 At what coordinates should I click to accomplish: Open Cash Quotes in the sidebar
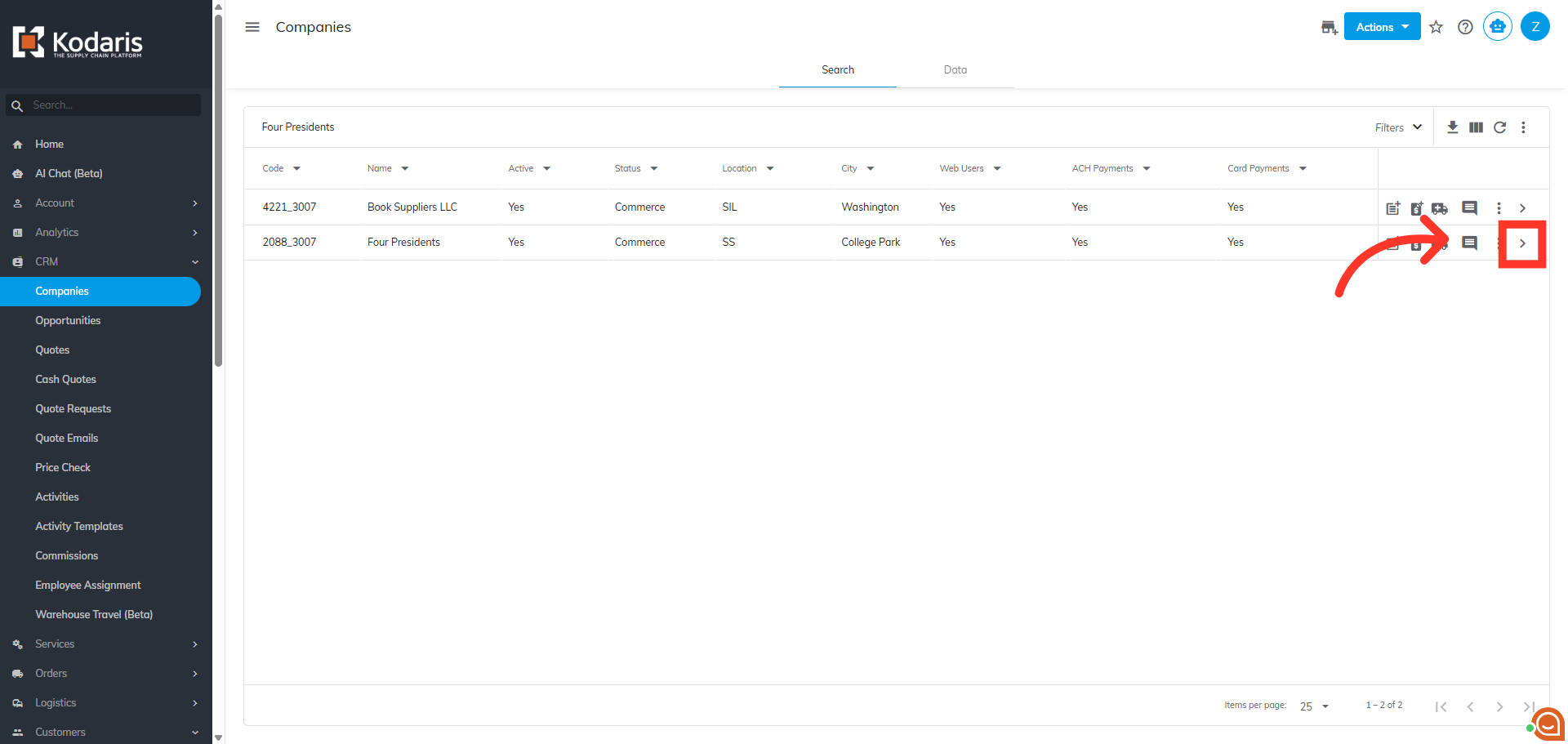tap(65, 380)
